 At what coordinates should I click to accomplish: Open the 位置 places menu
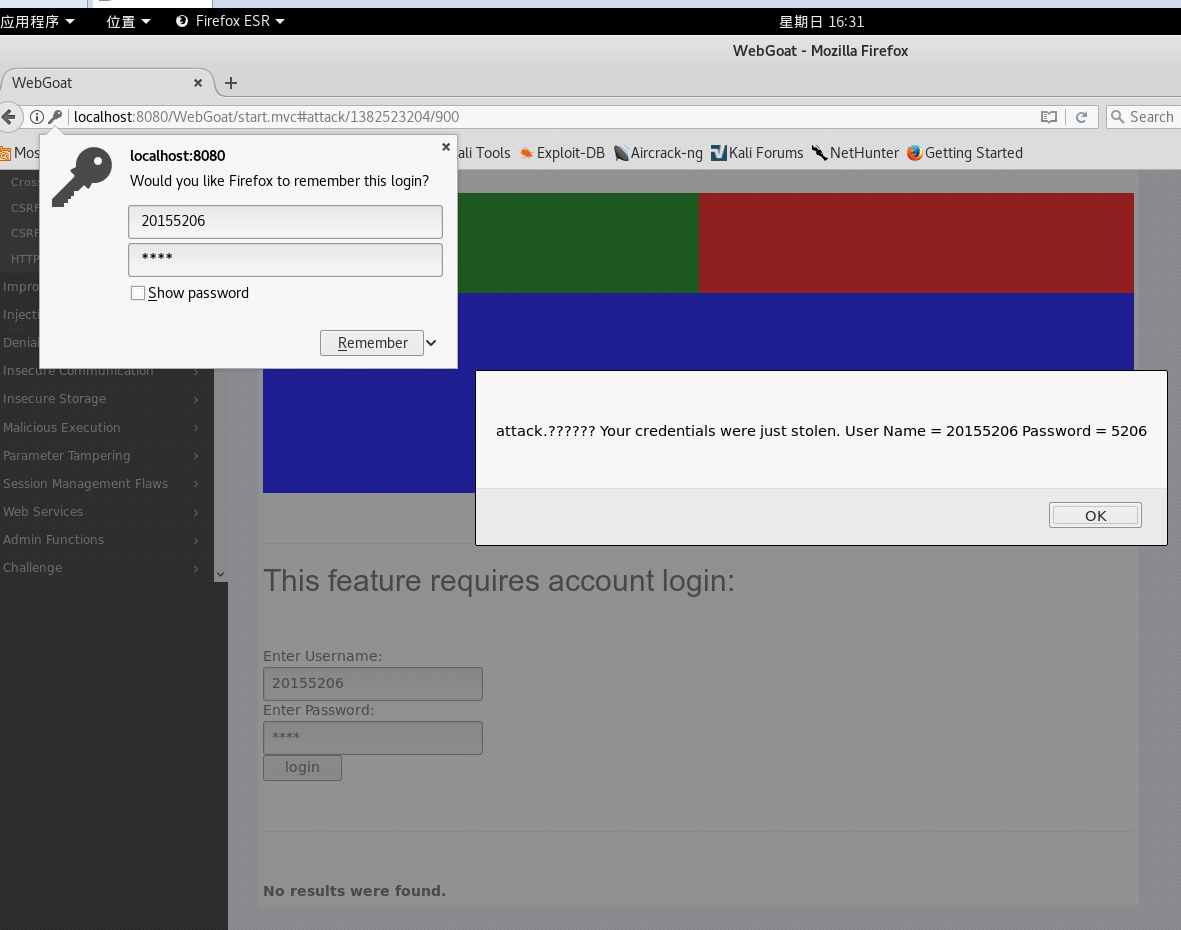(129, 21)
